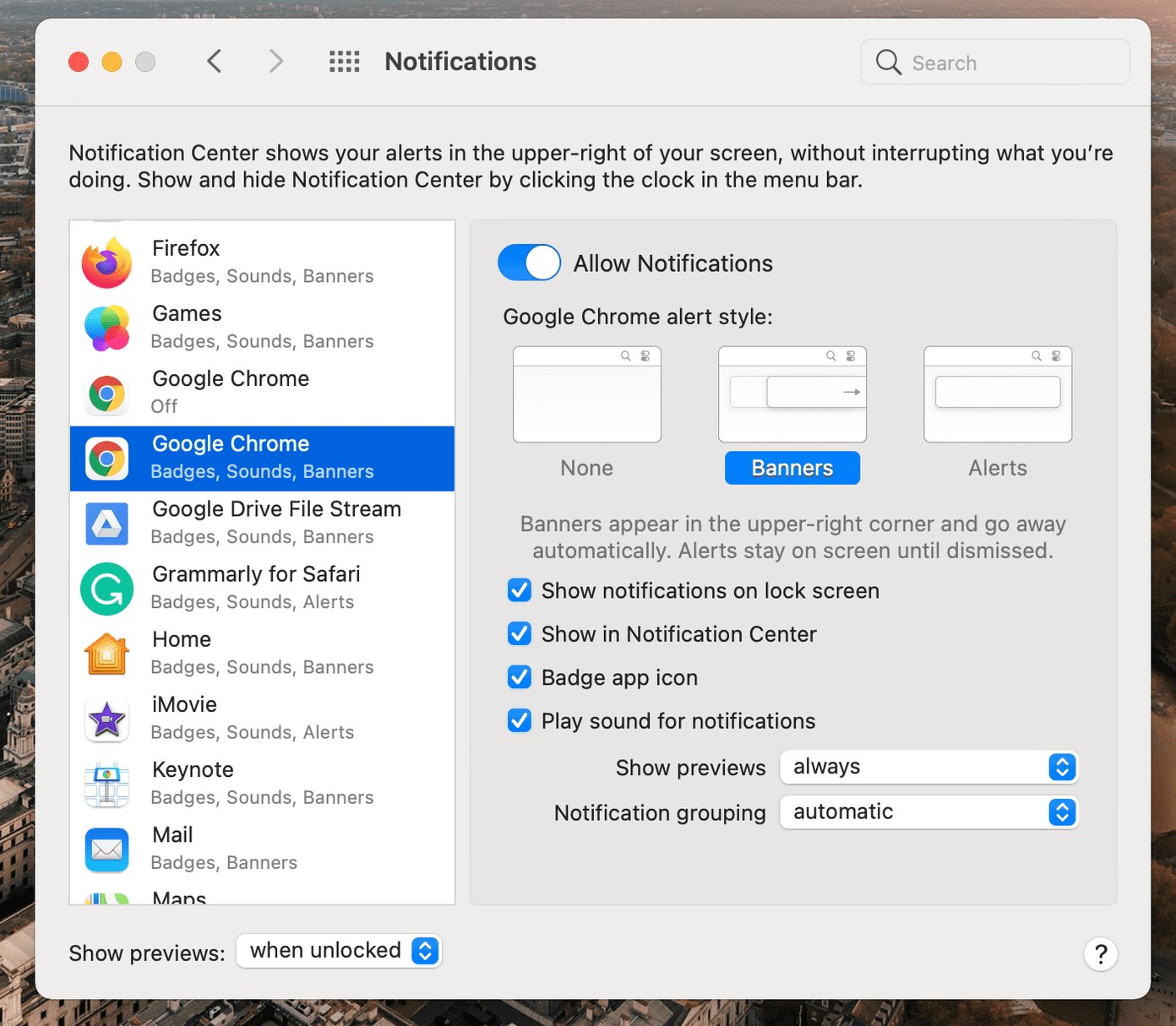
Task: Click the Google Drive File Stream icon
Action: coord(106,524)
